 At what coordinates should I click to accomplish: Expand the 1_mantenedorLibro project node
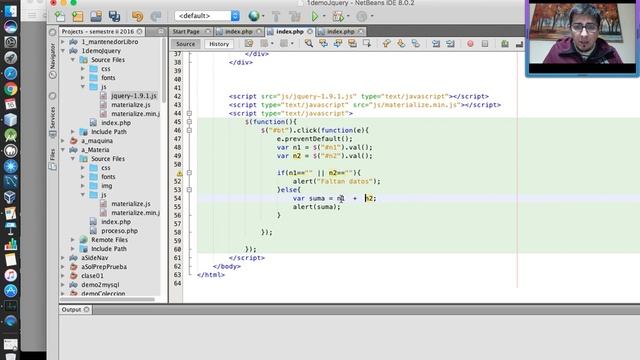click(63, 42)
